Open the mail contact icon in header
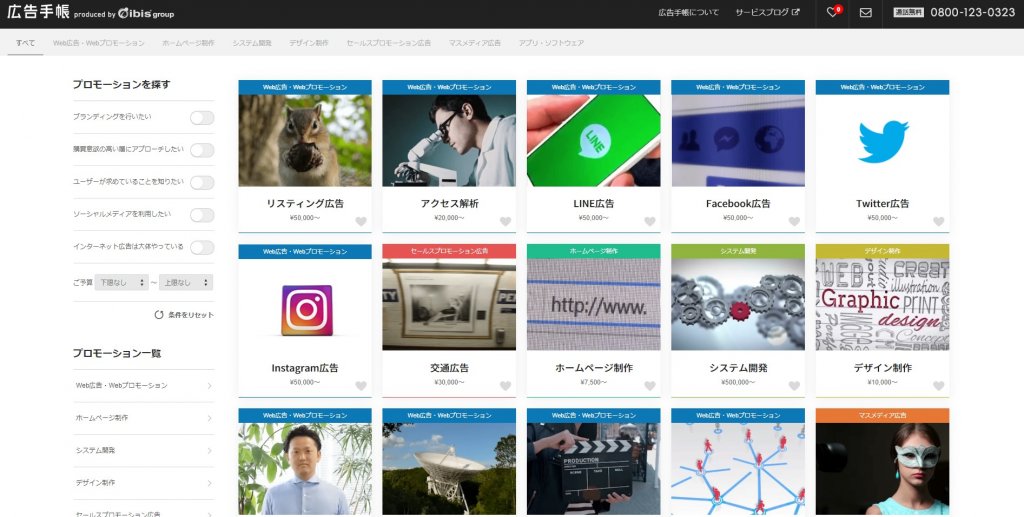 (x=866, y=12)
